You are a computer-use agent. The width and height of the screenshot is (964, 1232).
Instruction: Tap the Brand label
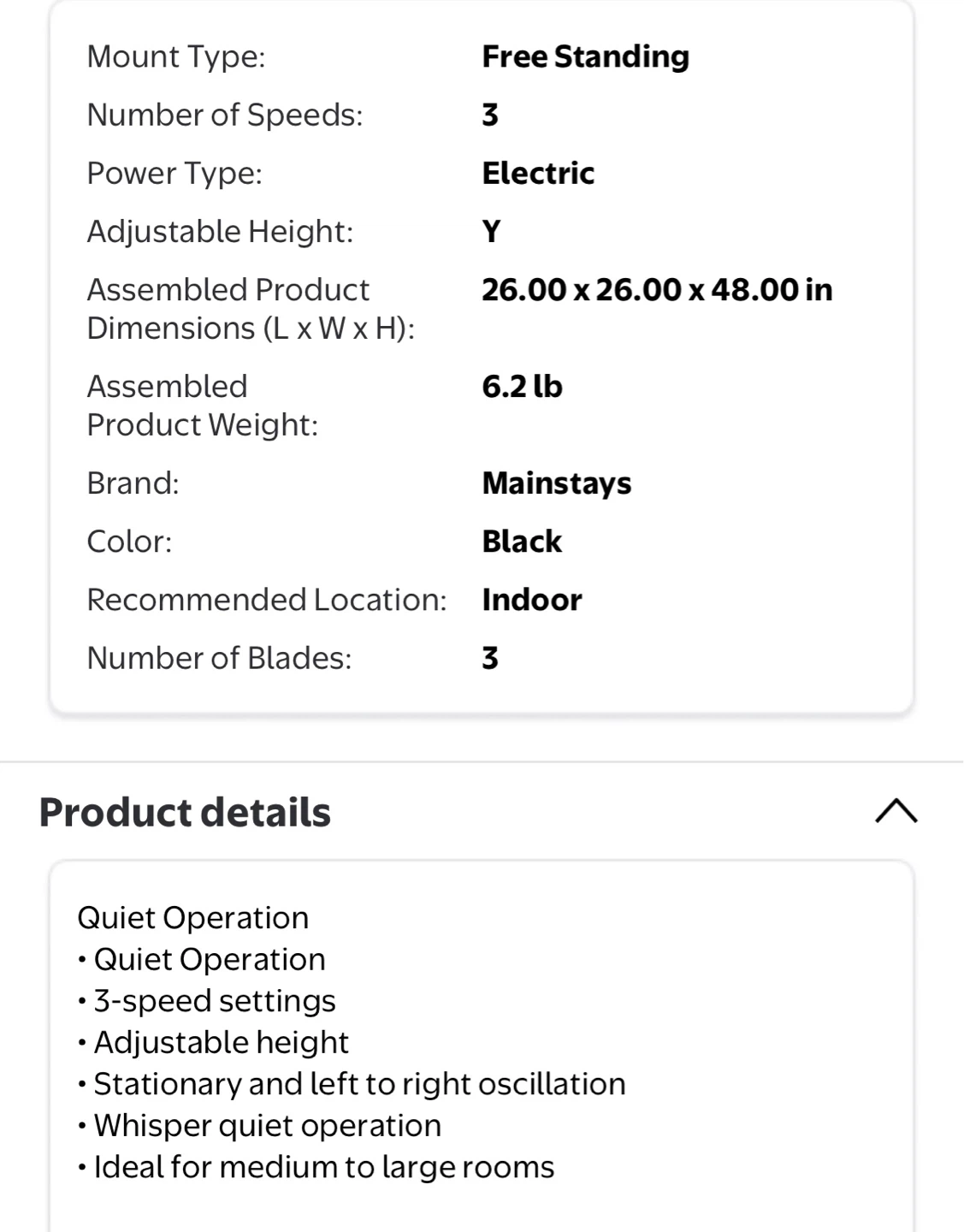tap(133, 483)
